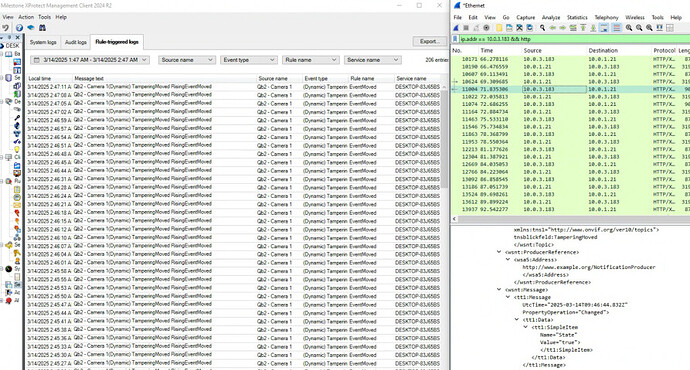This screenshot has height=370, width=690.
Task: Select the log entry at 2:47:11 AM
Action: pyautogui.click(x=233, y=87)
